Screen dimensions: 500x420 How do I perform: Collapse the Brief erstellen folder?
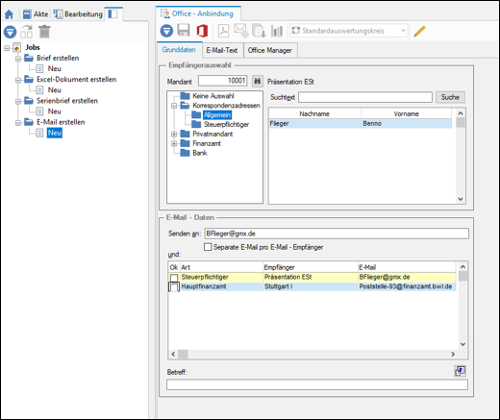18,59
